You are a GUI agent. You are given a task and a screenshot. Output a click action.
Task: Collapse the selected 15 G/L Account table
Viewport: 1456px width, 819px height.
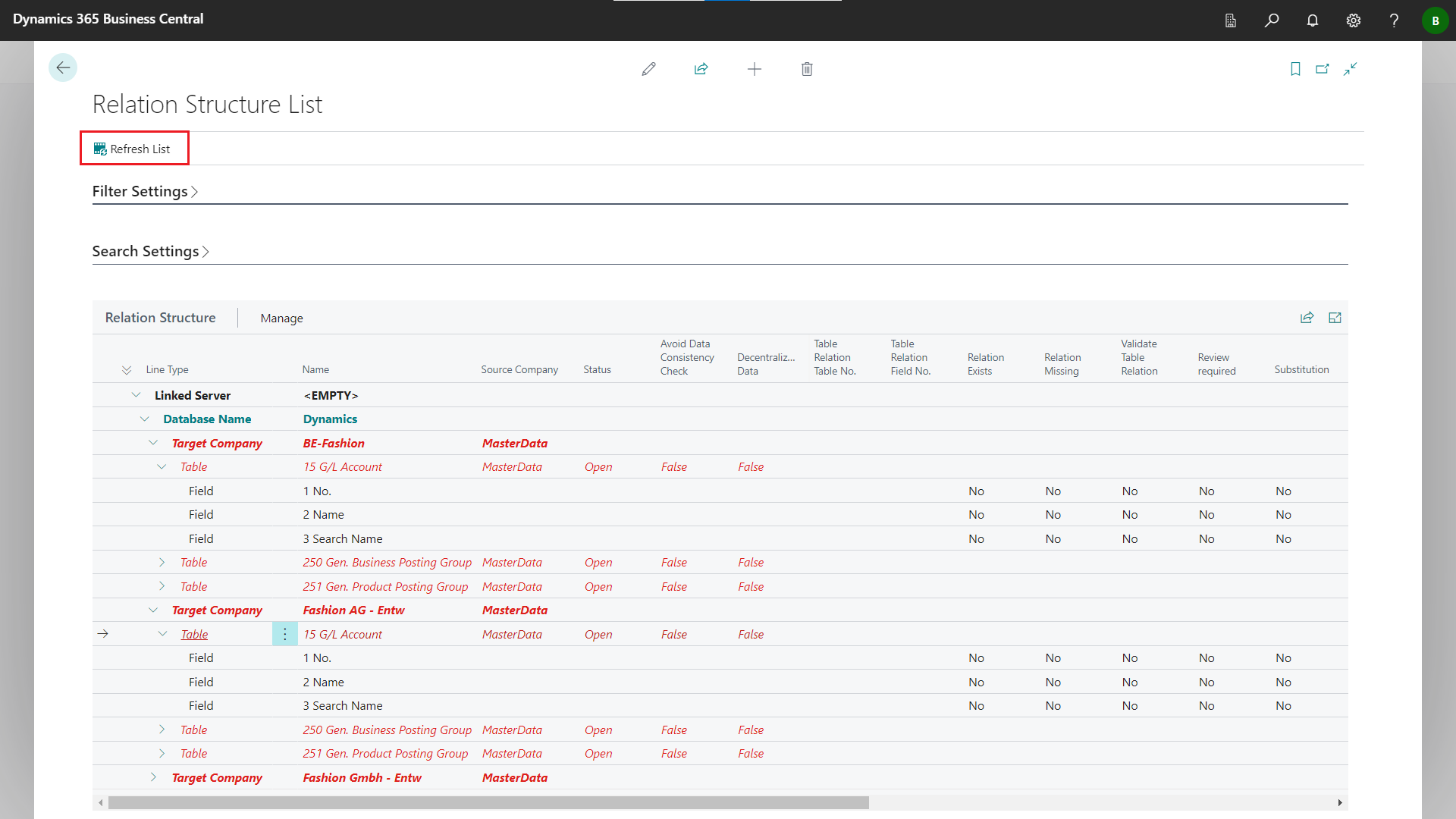[x=162, y=634]
